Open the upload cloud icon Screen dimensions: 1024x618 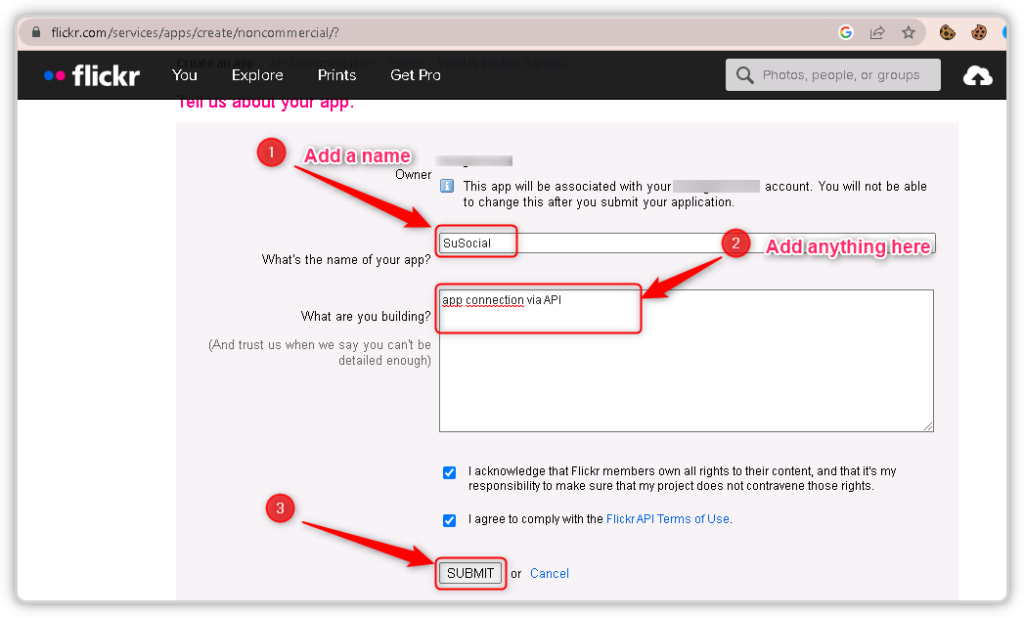click(x=978, y=74)
